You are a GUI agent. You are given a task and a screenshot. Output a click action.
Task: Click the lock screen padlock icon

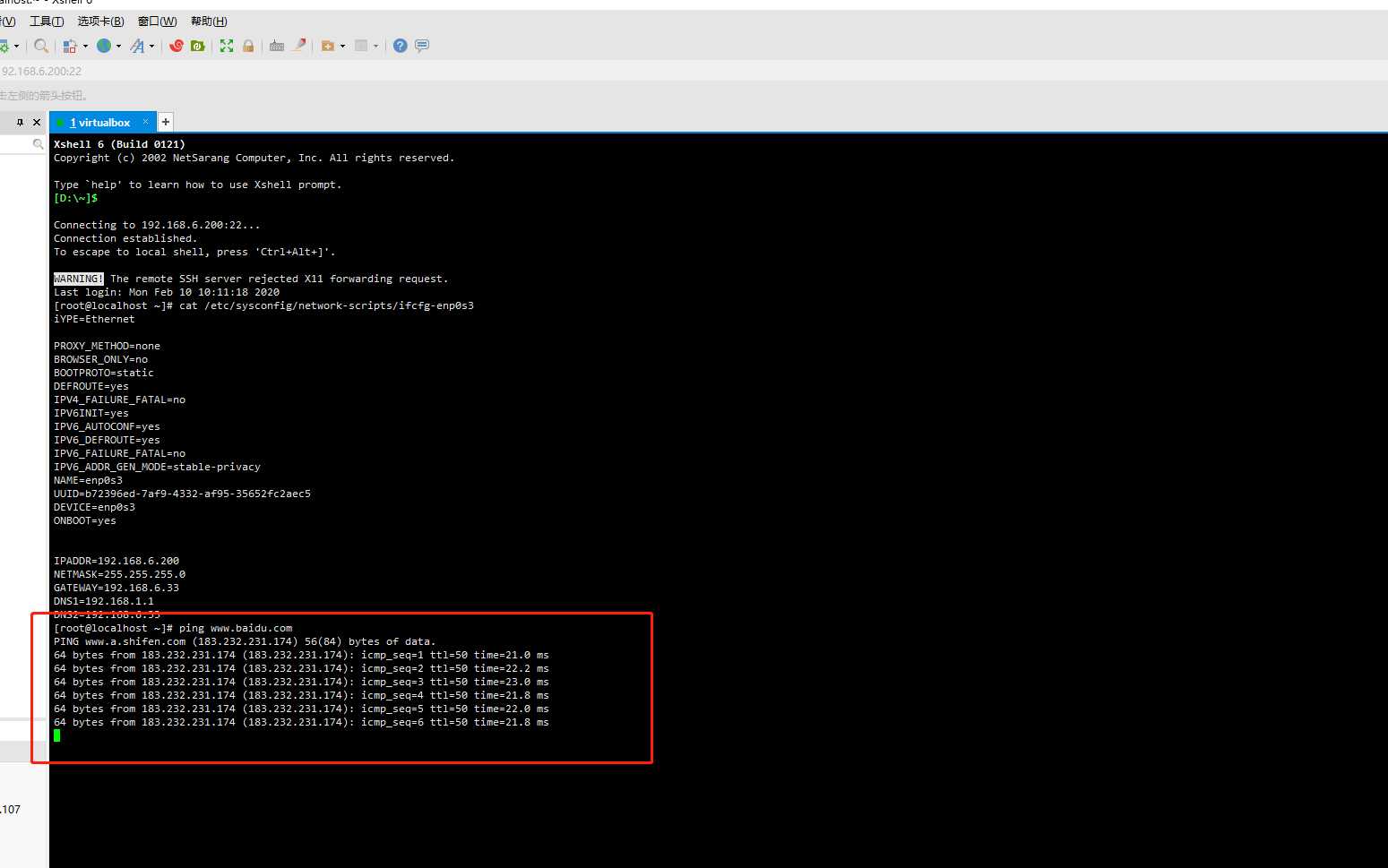click(248, 46)
